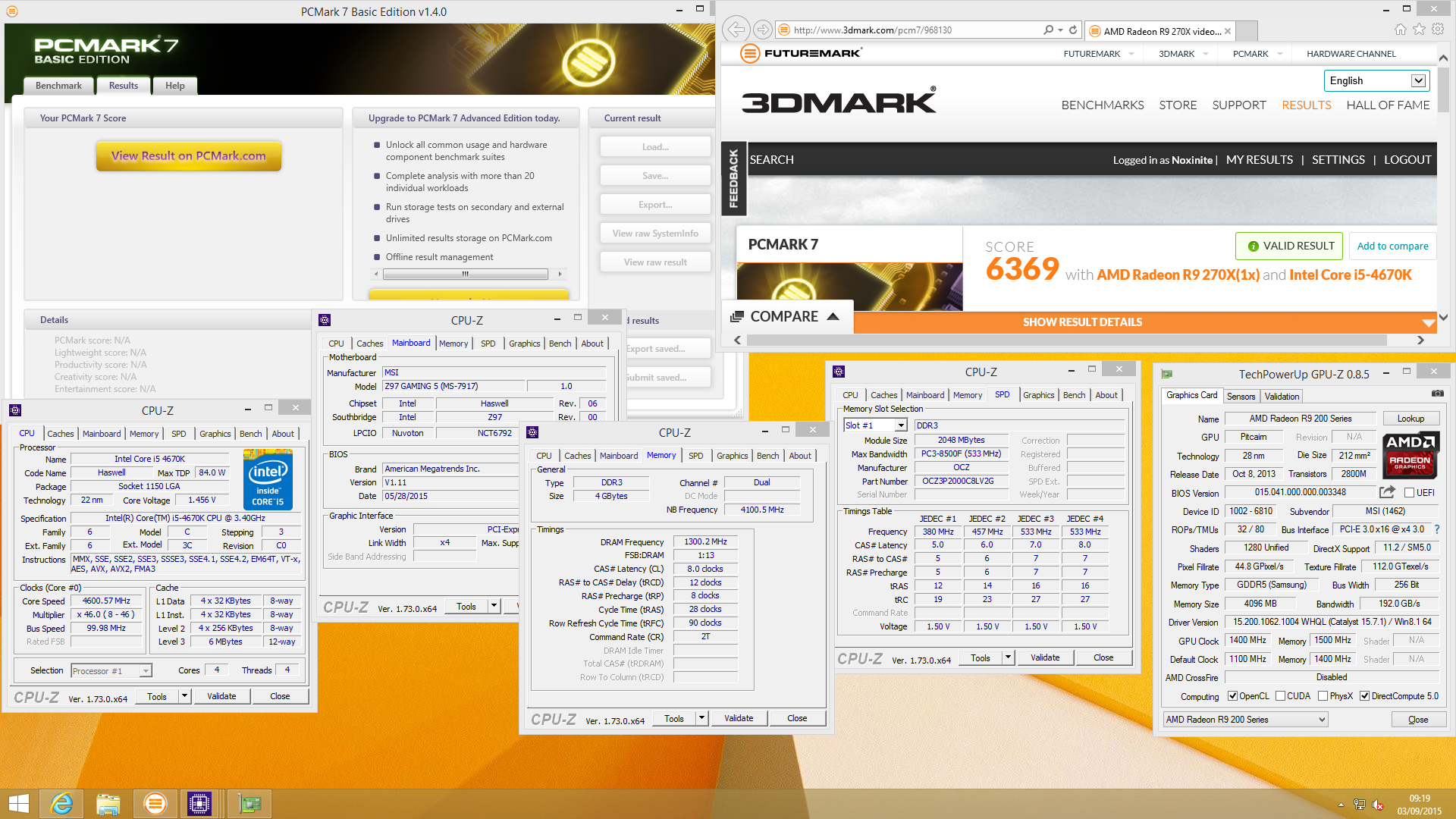This screenshot has height=819, width=1456.
Task: Open the PCMARK dropdown in Futuremark top bar
Action: coord(1258,54)
